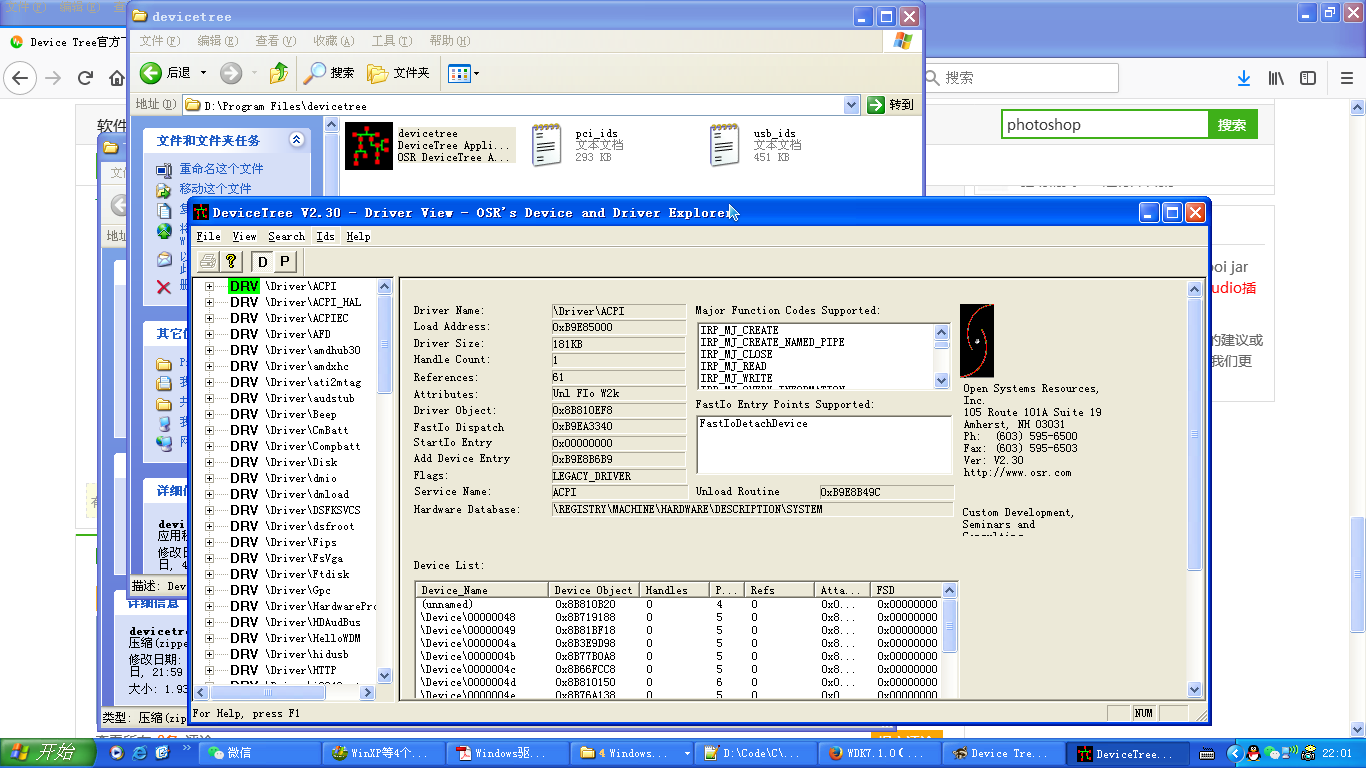This screenshot has height=768, width=1366.
Task: Expand the \Driver\AFD tree node
Action: pos(210,334)
